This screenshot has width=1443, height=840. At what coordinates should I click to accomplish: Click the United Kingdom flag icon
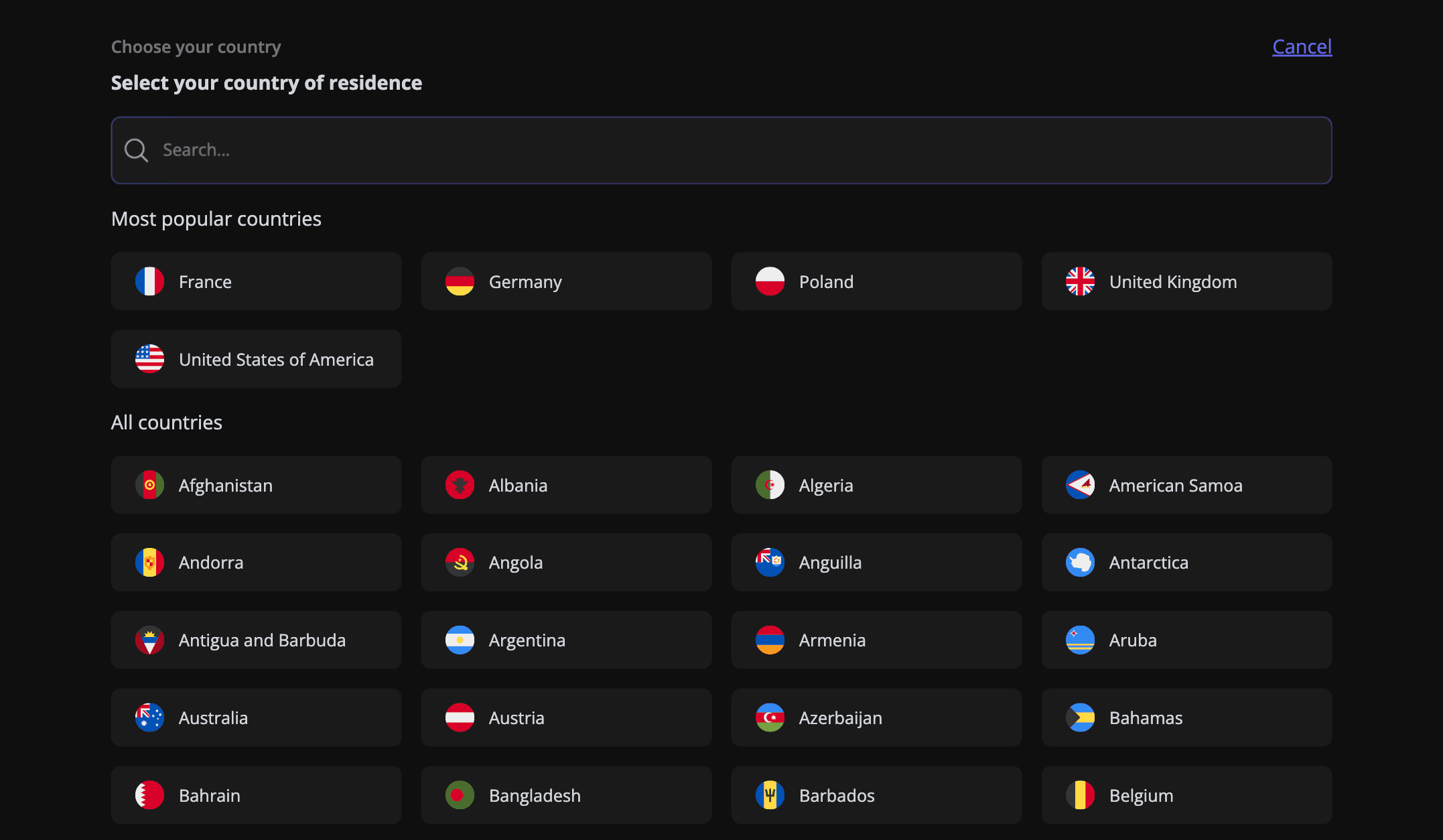click(1081, 281)
